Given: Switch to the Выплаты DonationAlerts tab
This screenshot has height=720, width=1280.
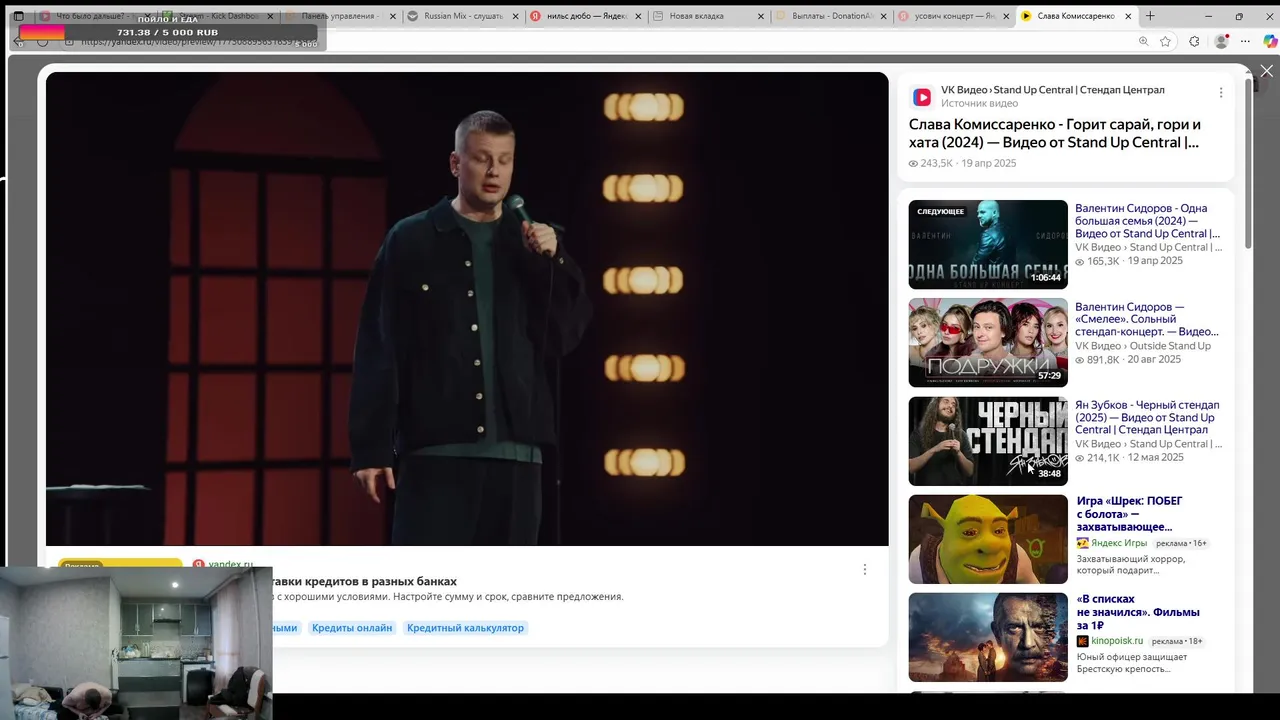Looking at the screenshot, I should point(830,16).
